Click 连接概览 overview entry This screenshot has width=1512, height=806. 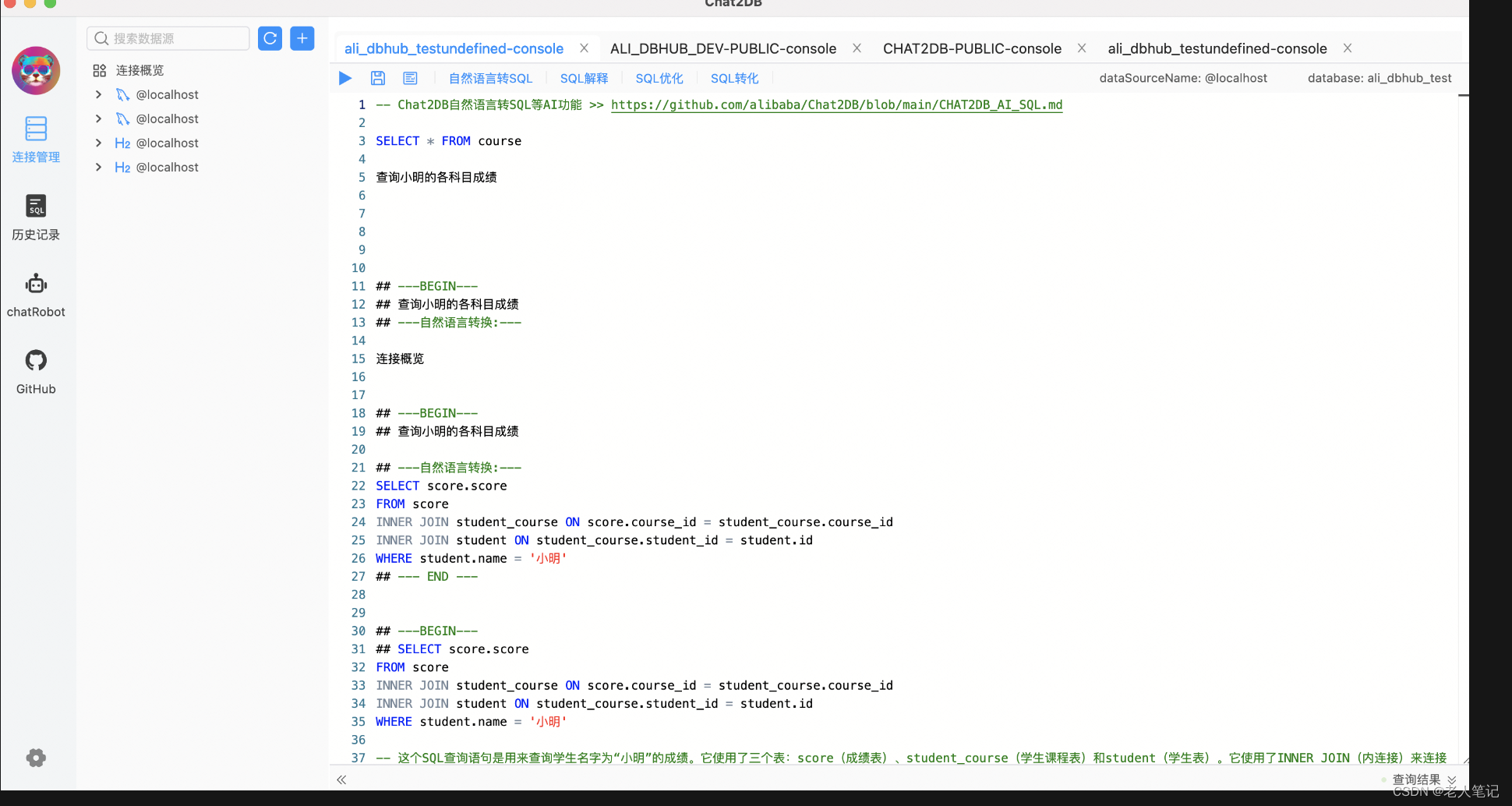(x=140, y=70)
